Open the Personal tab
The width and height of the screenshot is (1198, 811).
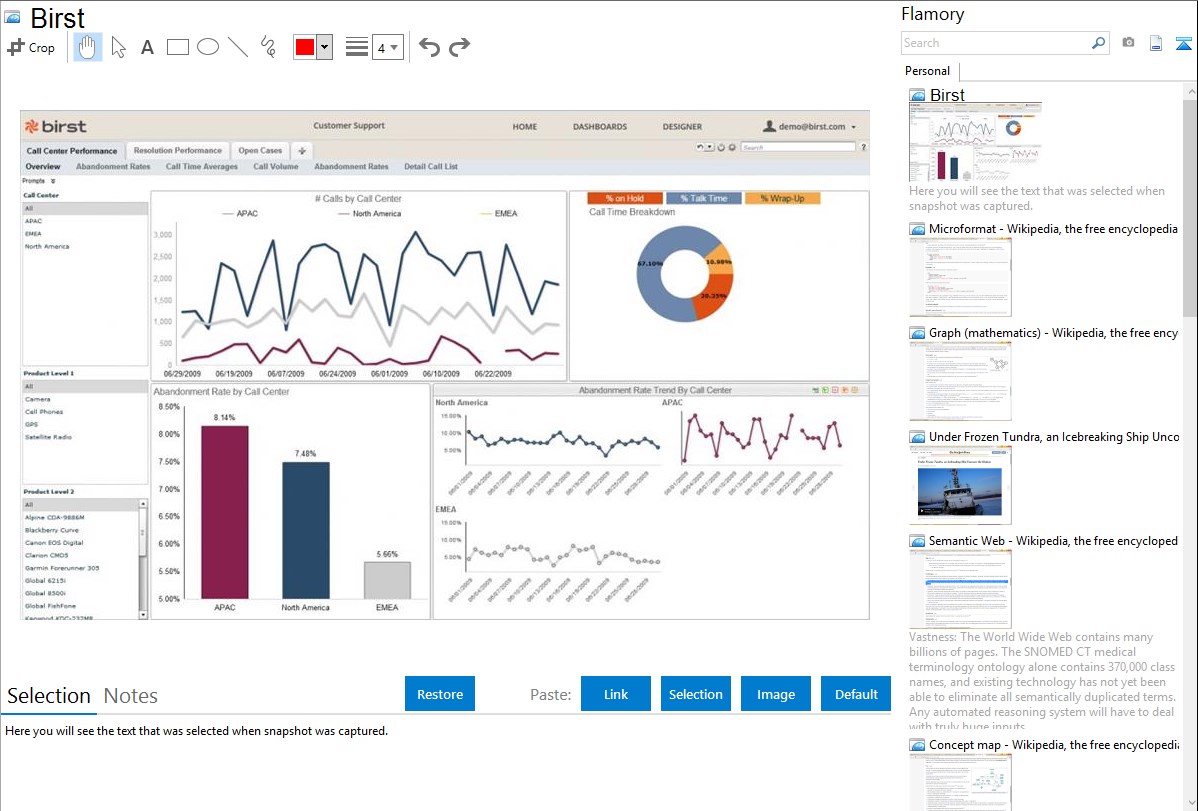pyautogui.click(x=927, y=71)
